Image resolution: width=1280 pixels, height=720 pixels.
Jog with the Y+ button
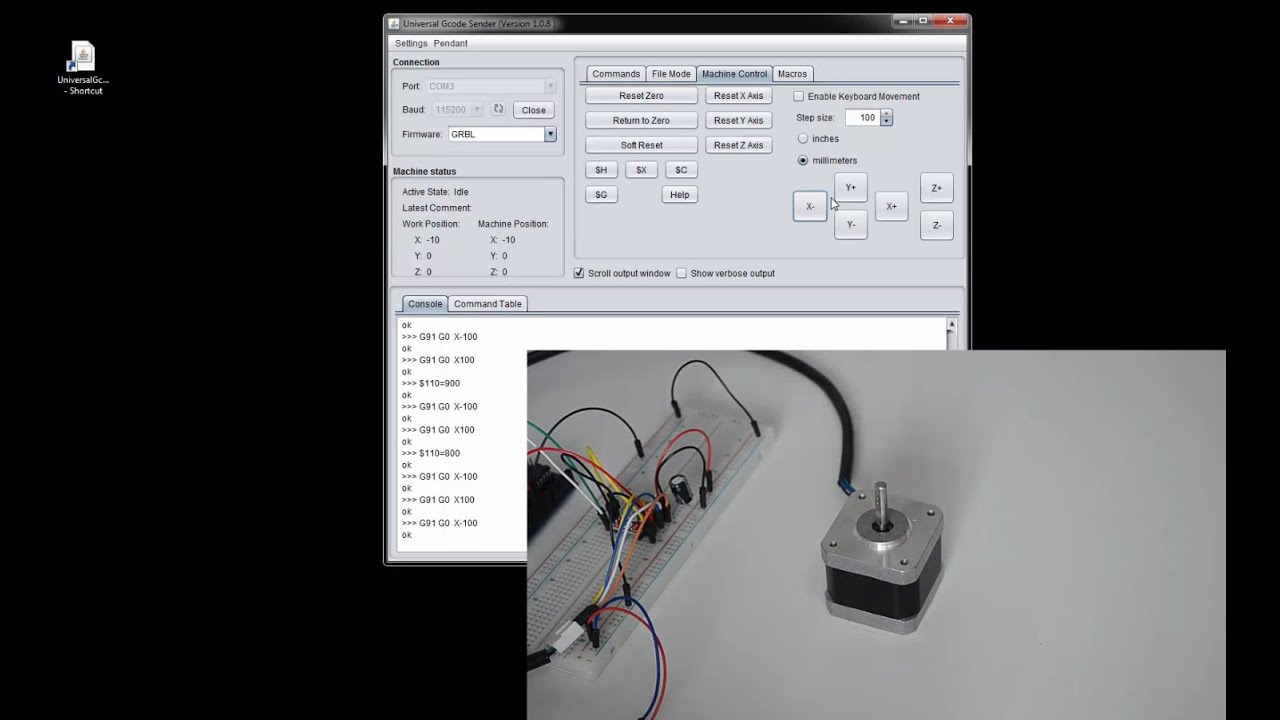(x=851, y=187)
